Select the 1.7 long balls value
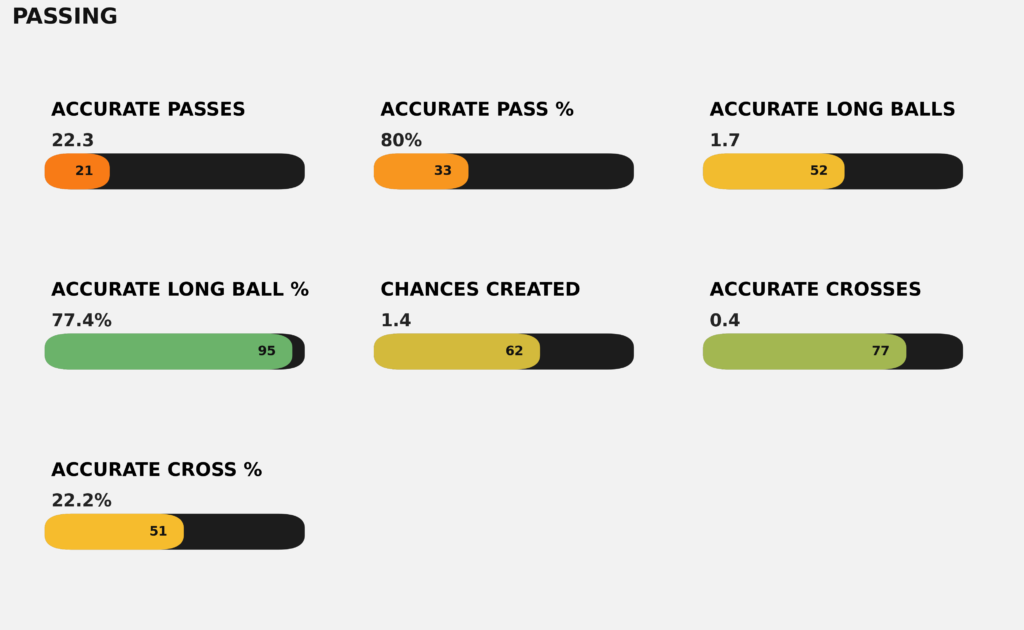This screenshot has height=630, width=1024. (x=725, y=141)
